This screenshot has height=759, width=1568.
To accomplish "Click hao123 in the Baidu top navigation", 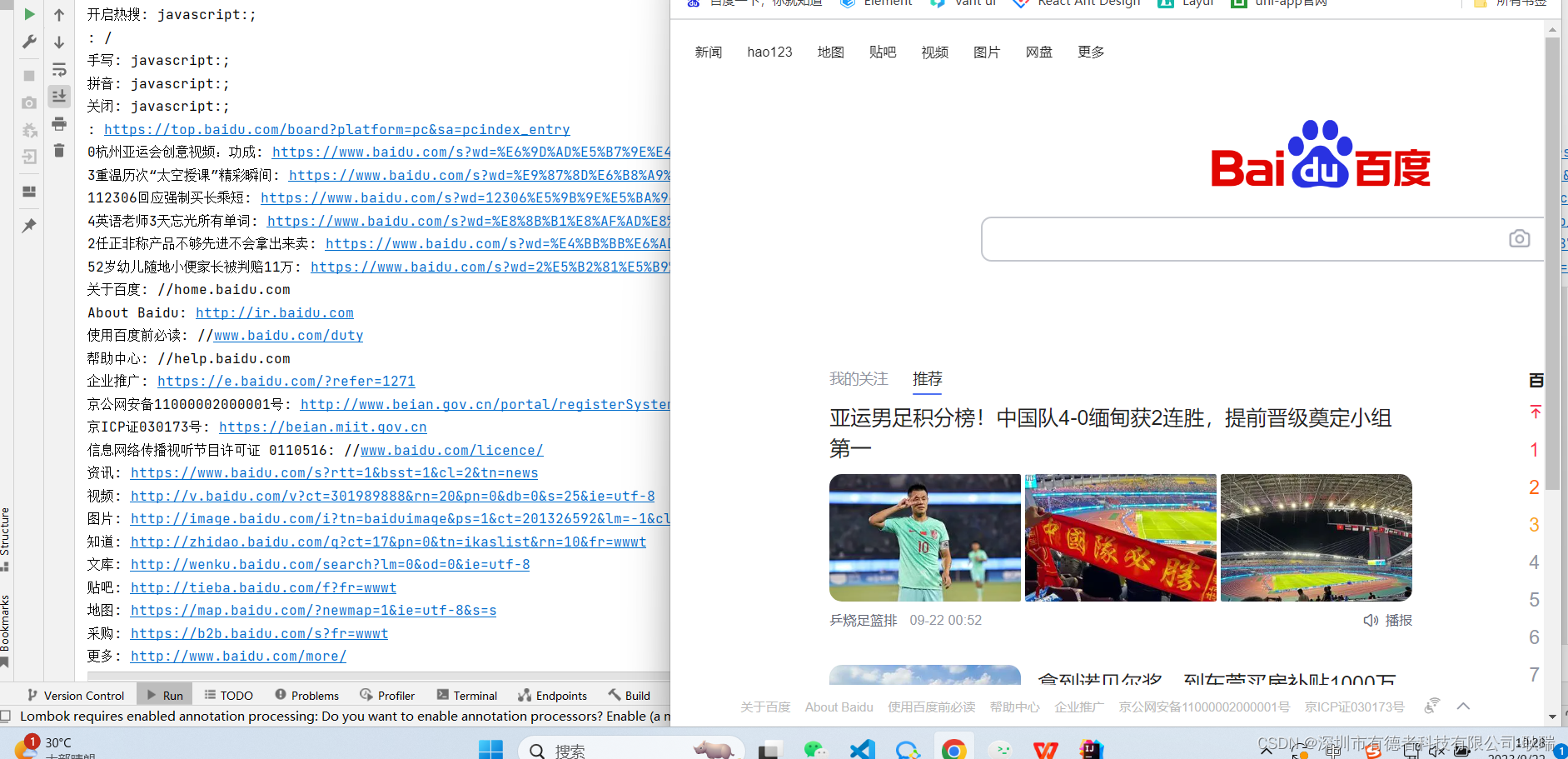I will pos(769,52).
